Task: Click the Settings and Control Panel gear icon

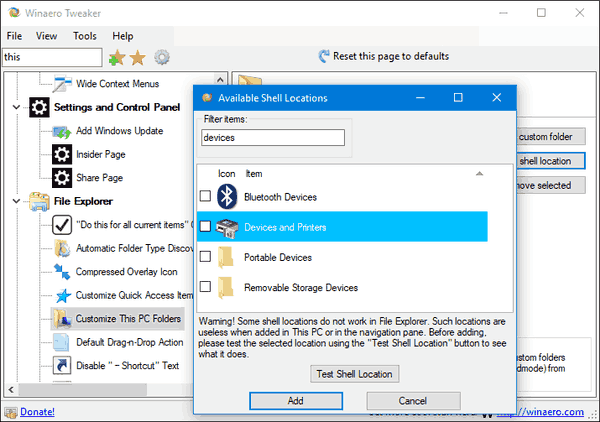Action: 39,107
